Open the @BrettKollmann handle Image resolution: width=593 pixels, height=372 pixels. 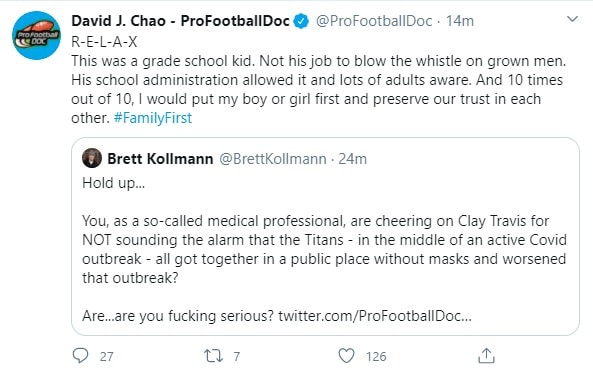pyautogui.click(x=273, y=159)
